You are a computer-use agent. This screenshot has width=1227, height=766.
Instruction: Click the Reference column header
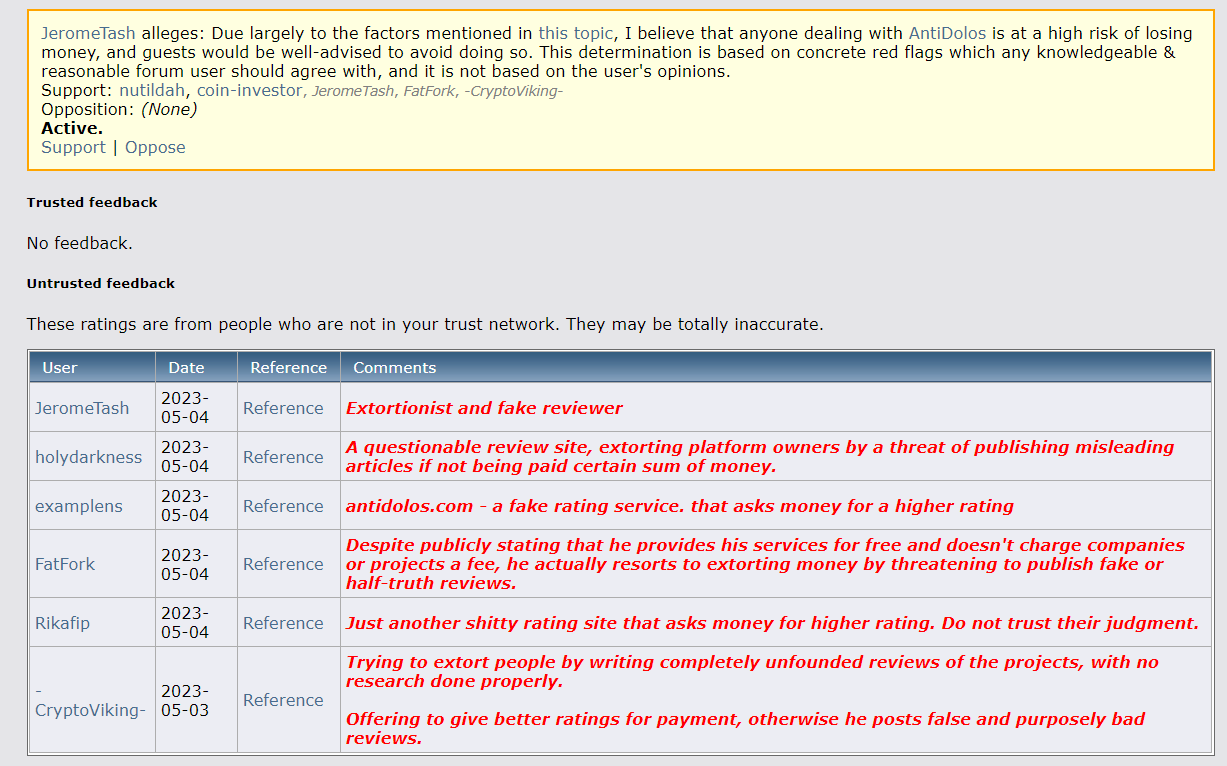pos(288,367)
